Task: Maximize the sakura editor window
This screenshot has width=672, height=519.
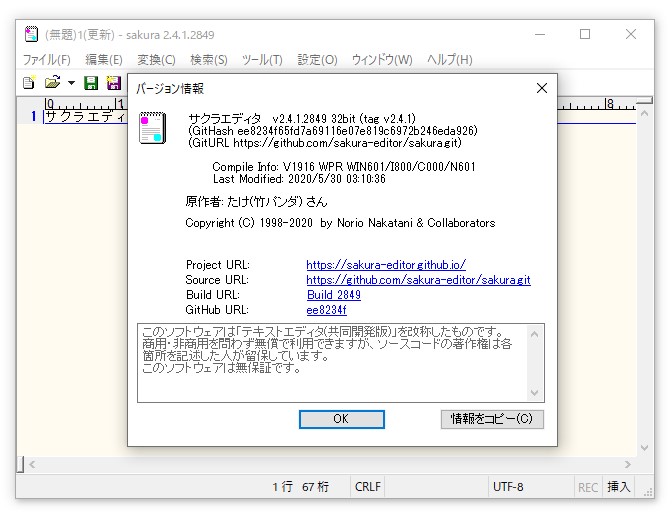Action: pos(585,34)
